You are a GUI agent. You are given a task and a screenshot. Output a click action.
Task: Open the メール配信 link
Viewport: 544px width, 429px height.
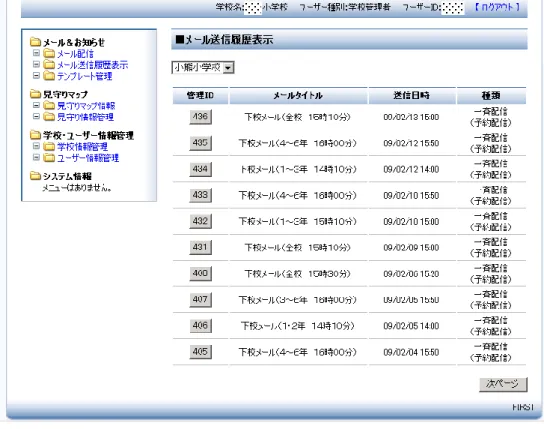(75, 54)
